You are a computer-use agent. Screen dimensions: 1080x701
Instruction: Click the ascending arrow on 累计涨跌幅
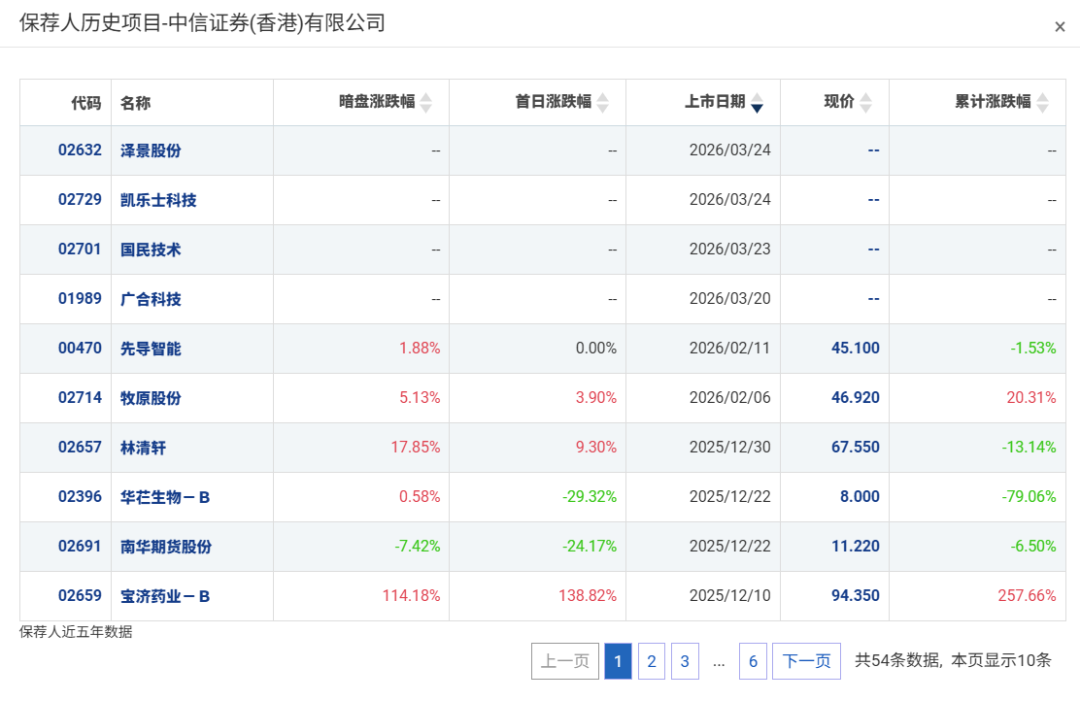[x=1040, y=96]
